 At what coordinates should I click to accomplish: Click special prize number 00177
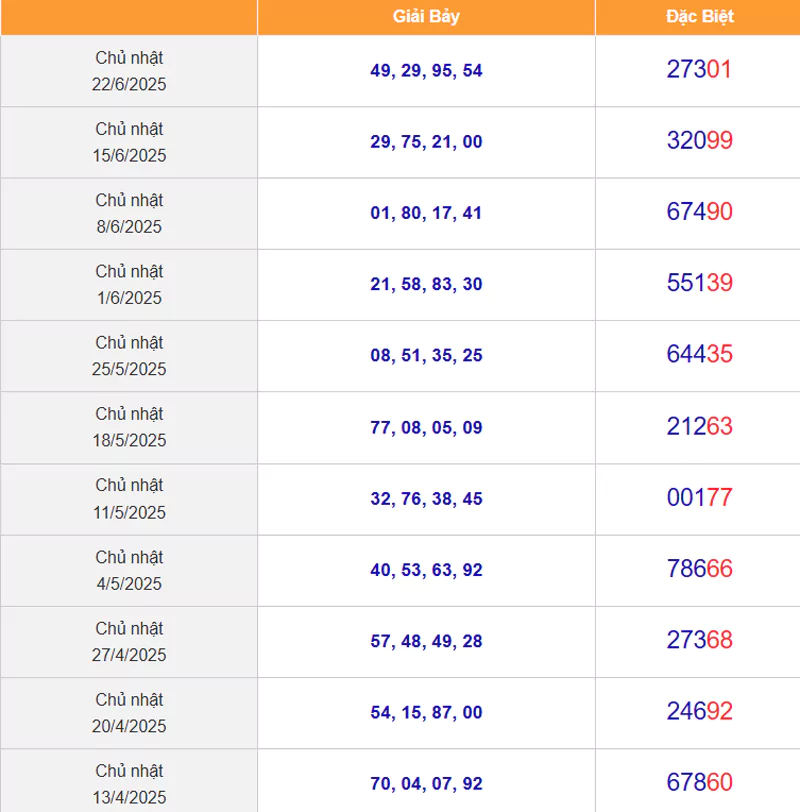coord(700,498)
